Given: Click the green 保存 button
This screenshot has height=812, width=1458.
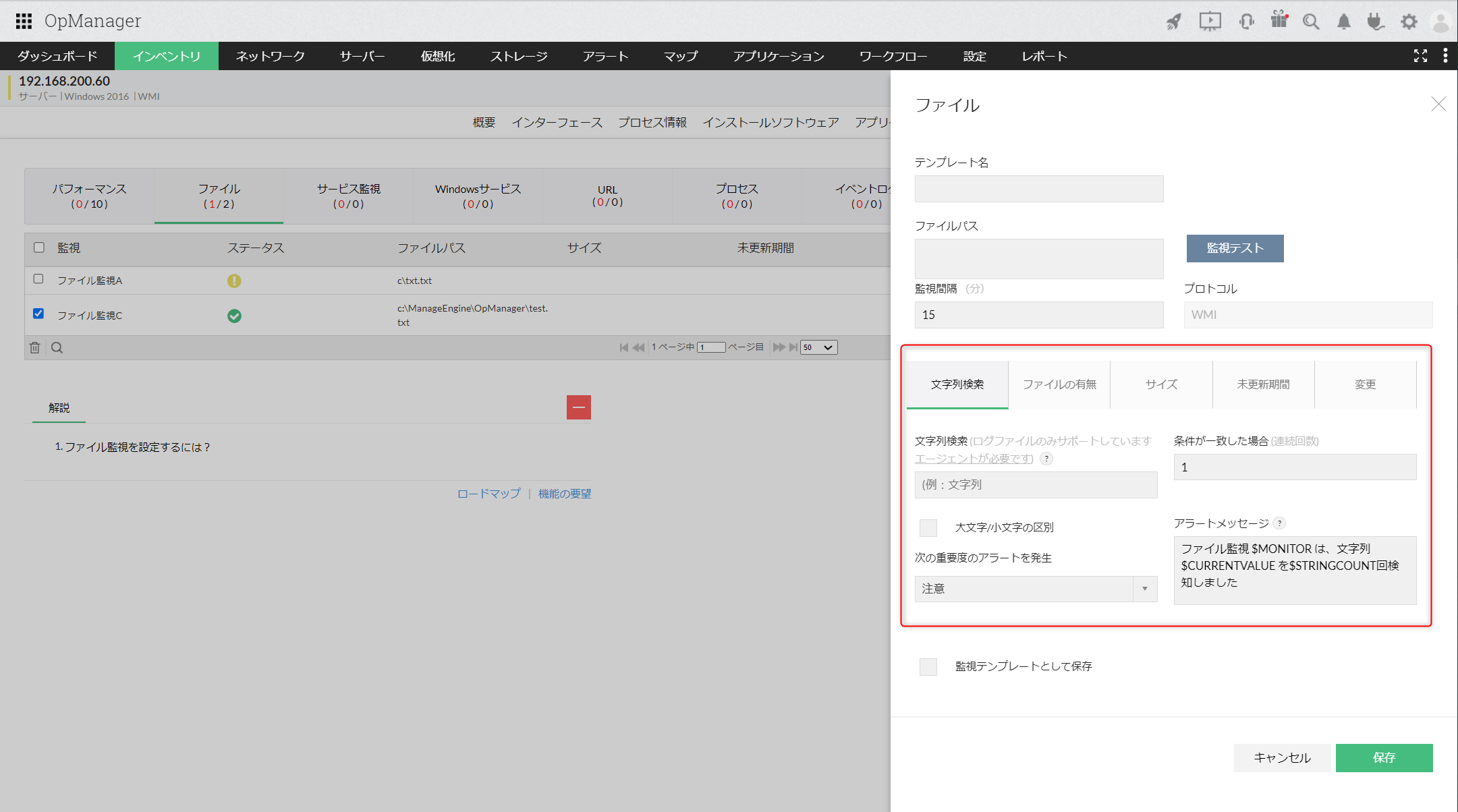Looking at the screenshot, I should 1384,757.
